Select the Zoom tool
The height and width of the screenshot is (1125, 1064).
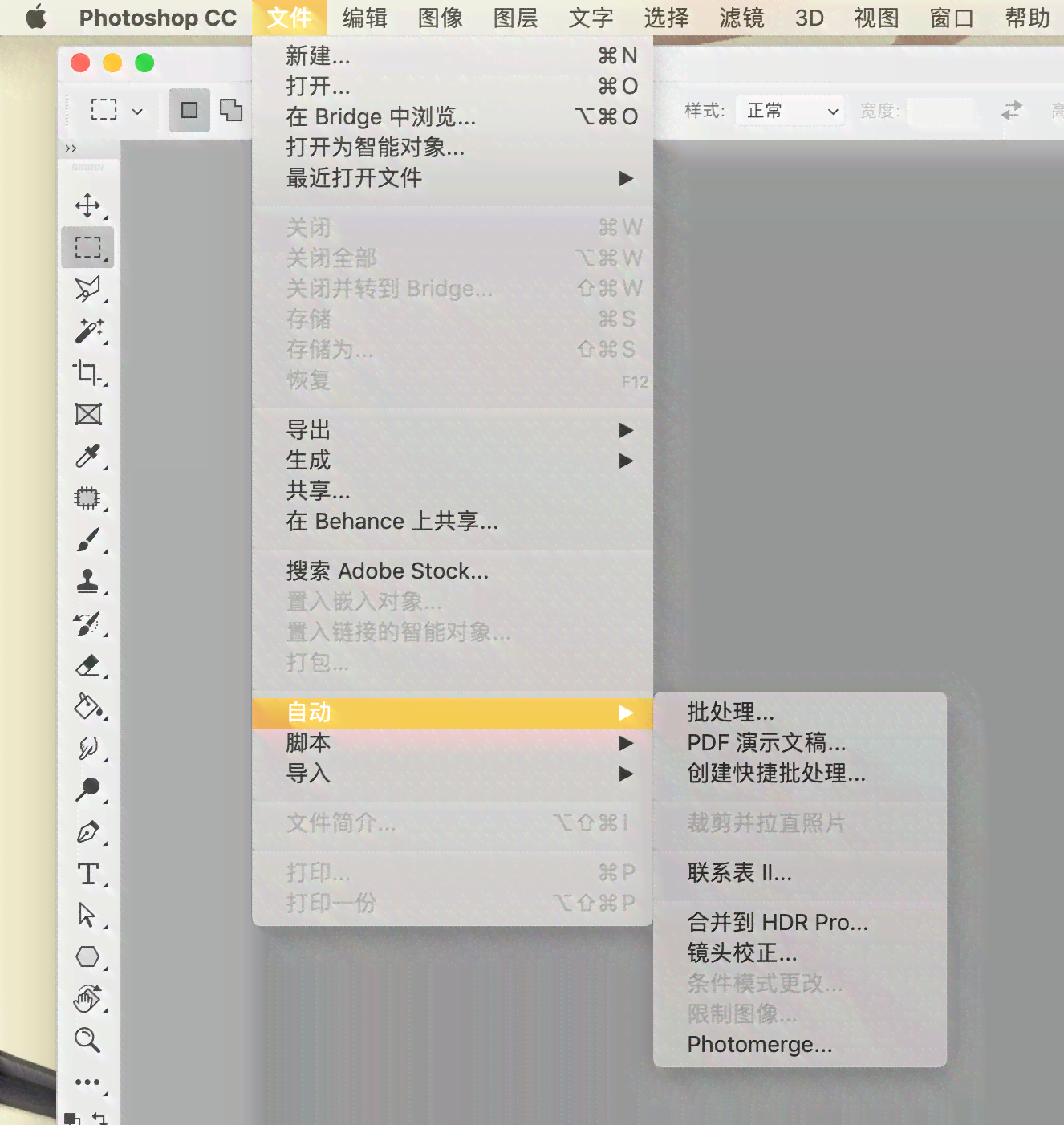coord(87,1040)
